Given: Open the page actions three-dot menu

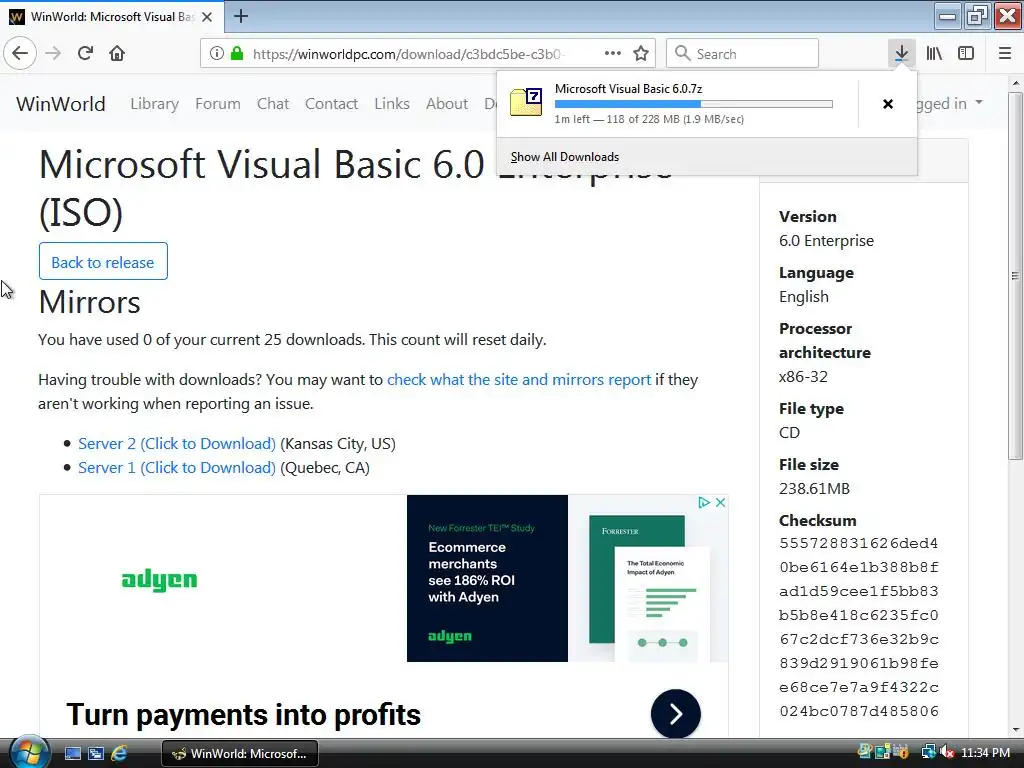Looking at the screenshot, I should (x=613, y=54).
